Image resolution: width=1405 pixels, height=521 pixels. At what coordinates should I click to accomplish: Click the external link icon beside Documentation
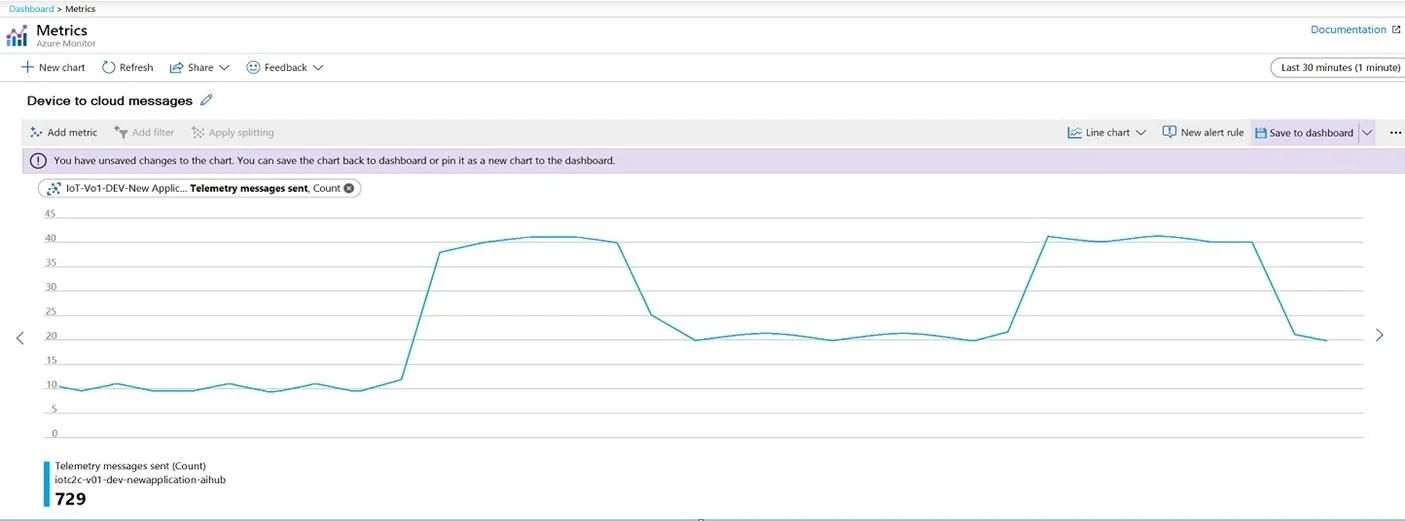pyautogui.click(x=1396, y=30)
